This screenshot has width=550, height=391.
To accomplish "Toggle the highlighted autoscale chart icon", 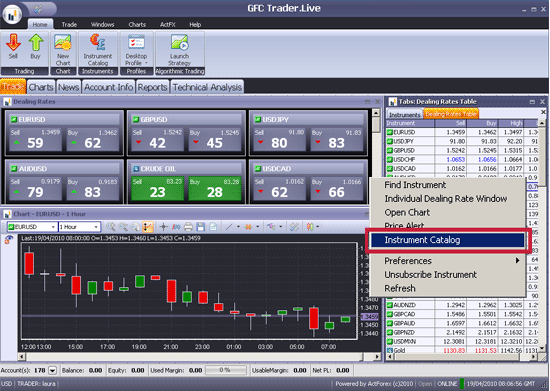I will tap(148, 227).
